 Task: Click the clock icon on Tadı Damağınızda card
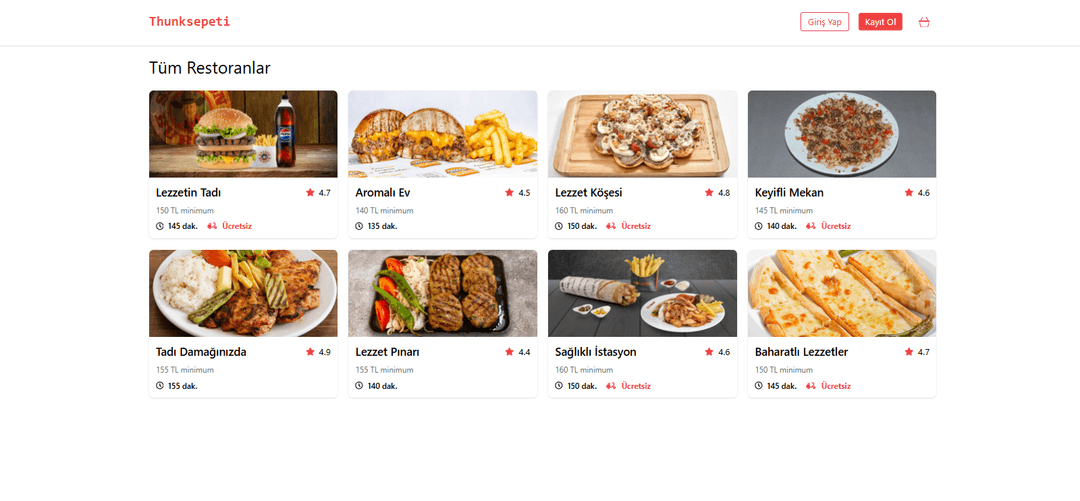(x=160, y=386)
